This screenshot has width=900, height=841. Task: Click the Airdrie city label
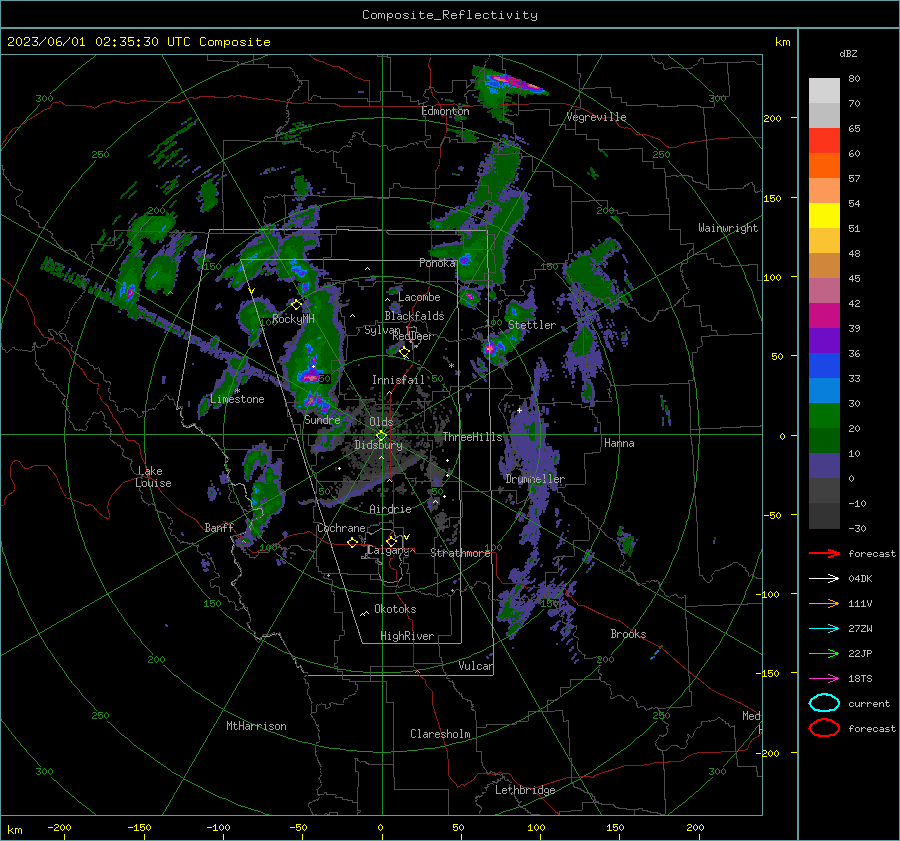click(390, 509)
